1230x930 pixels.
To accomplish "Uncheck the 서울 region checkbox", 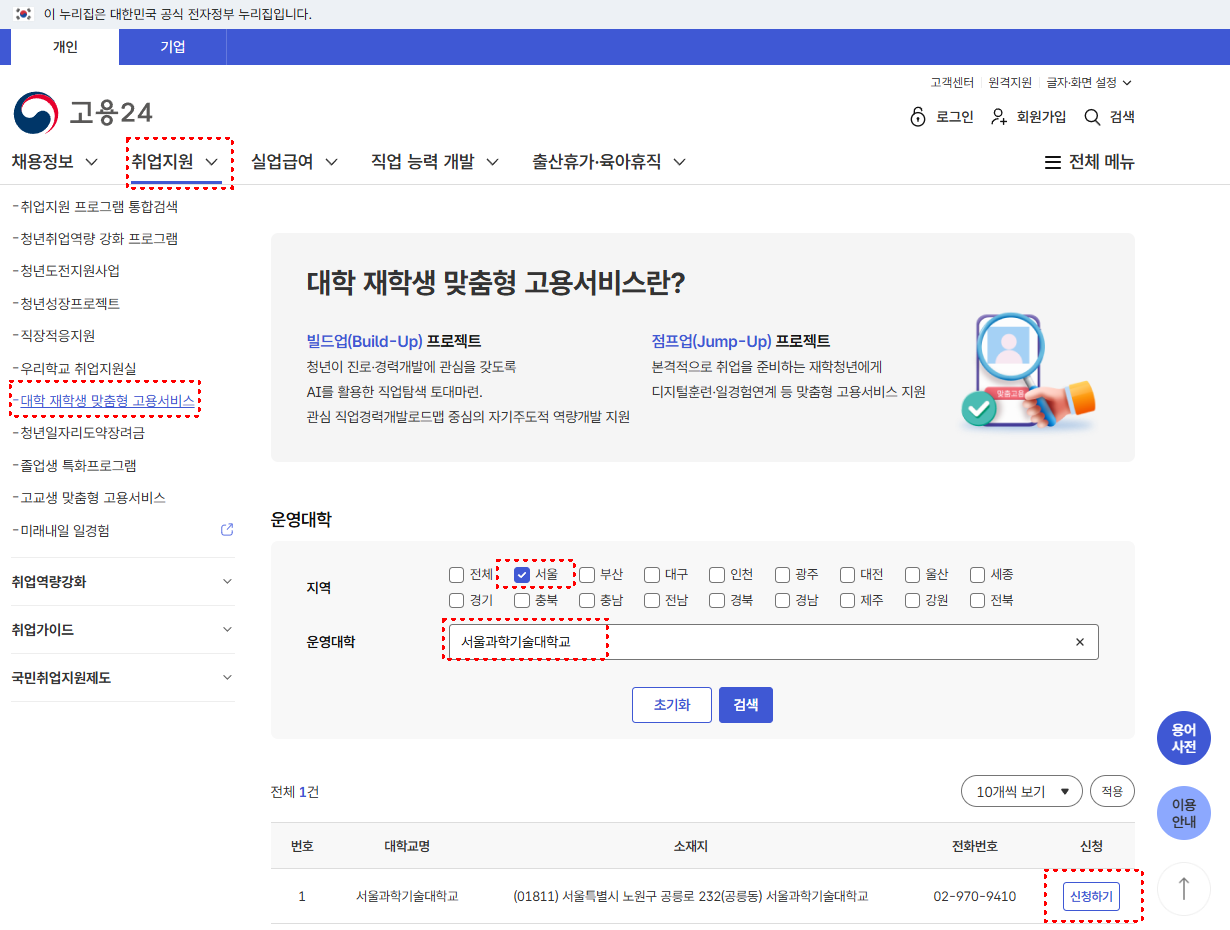I will [x=522, y=574].
